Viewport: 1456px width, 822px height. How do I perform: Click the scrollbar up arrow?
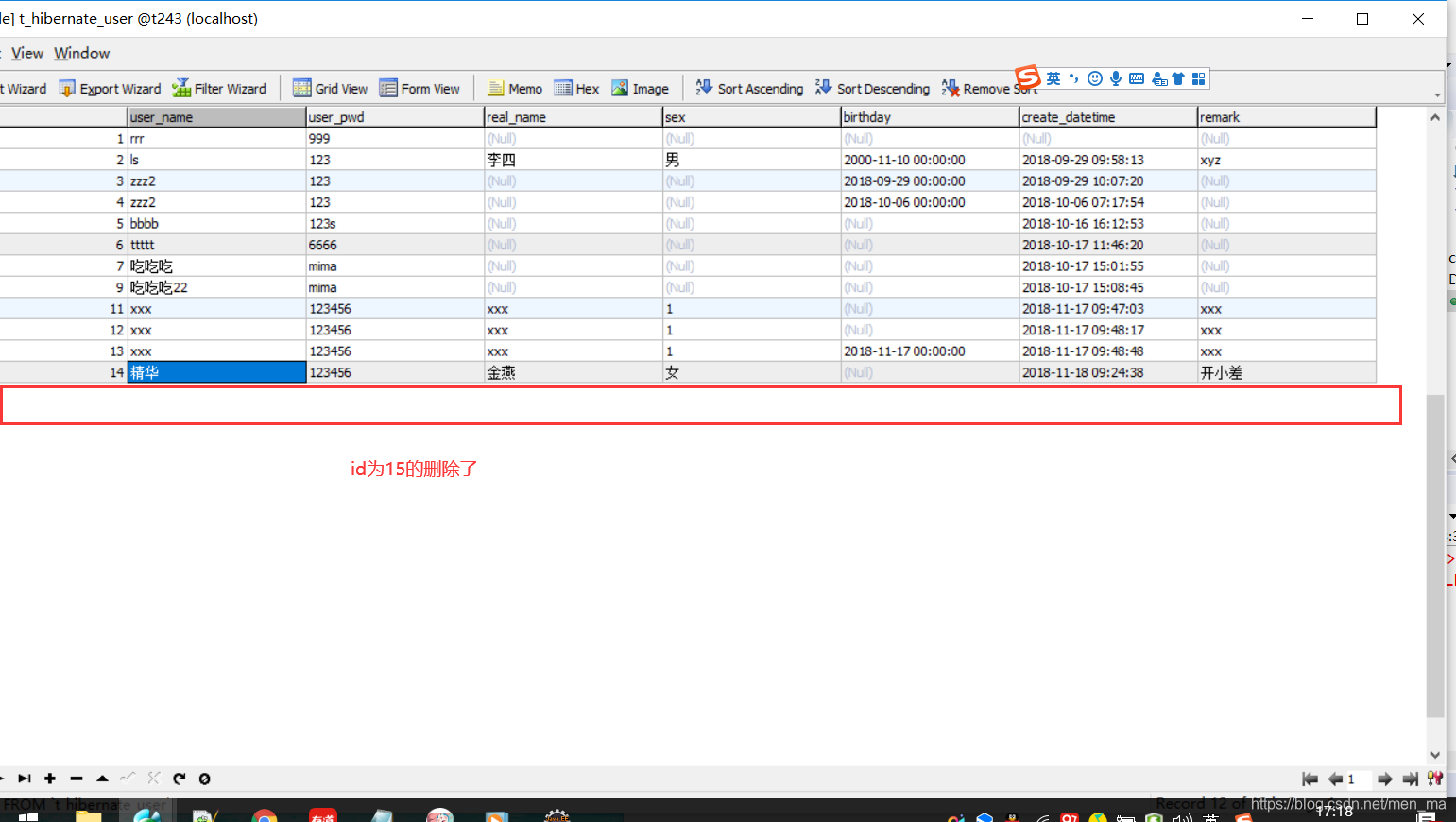point(1435,117)
